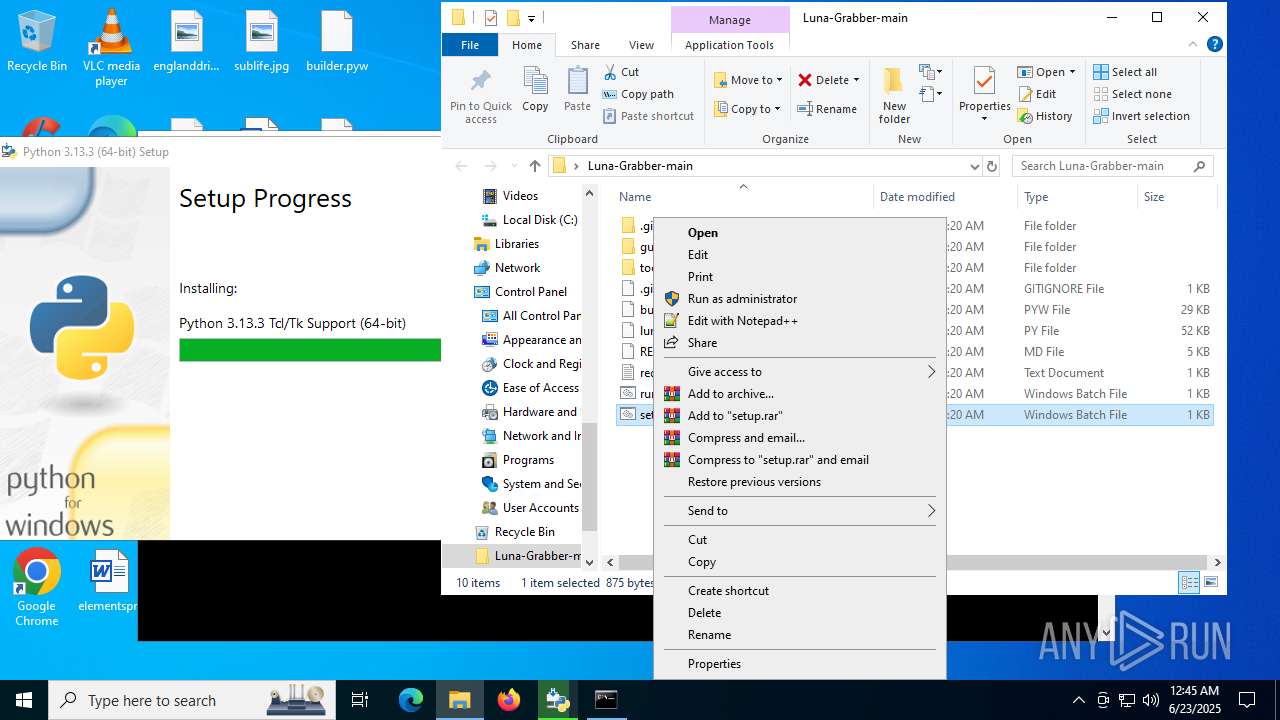The width and height of the screenshot is (1280, 720).
Task: Click Select all in ribbon
Action: pyautogui.click(x=1125, y=72)
